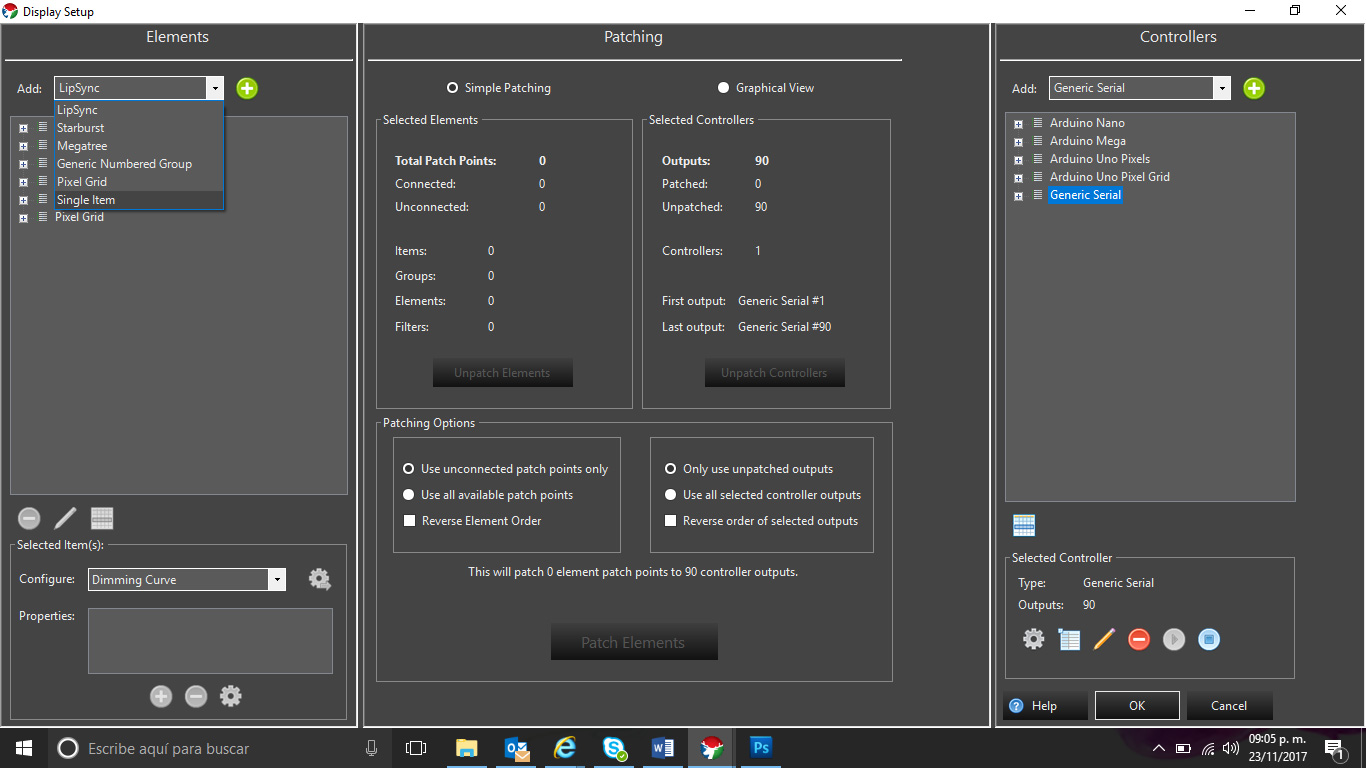Choose Single Item from the open Add list
The width and height of the screenshot is (1366, 768).
pos(139,200)
